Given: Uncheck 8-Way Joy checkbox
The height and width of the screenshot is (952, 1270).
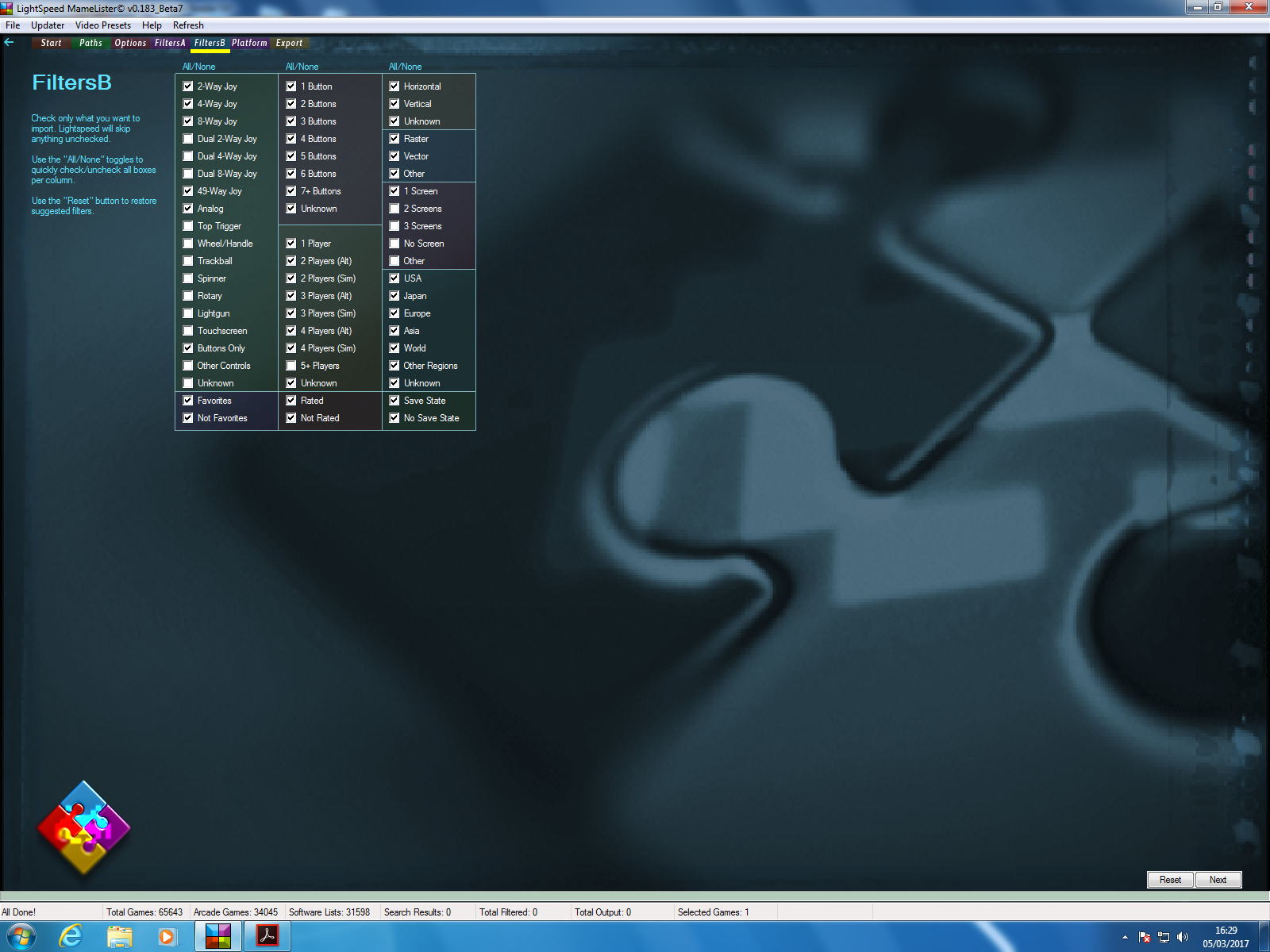Looking at the screenshot, I should coord(188,121).
